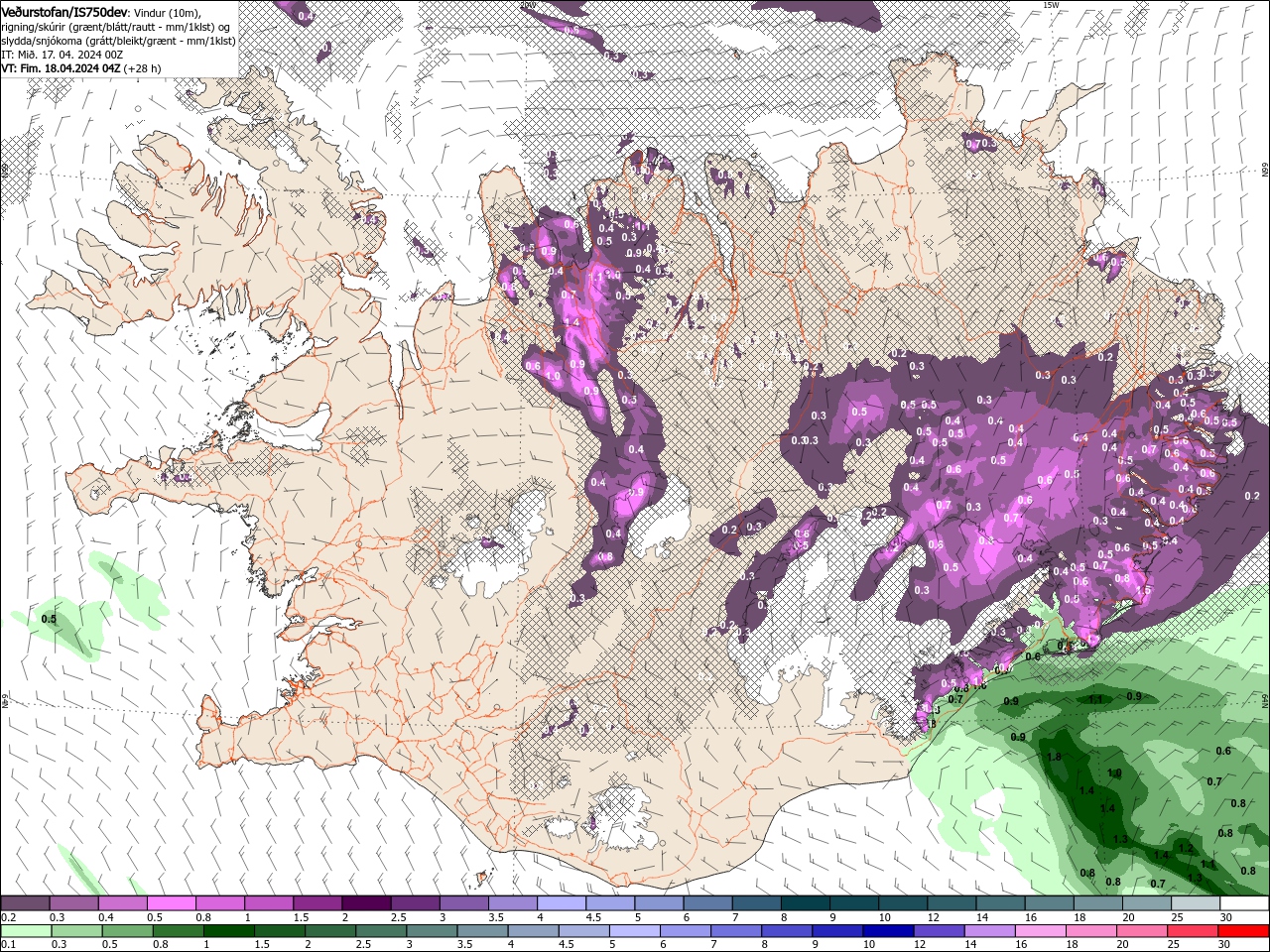The width and height of the screenshot is (1270, 952).
Task: Click the dusky mauve swatch starting the upper snow legend
Action: click(x=25, y=903)
